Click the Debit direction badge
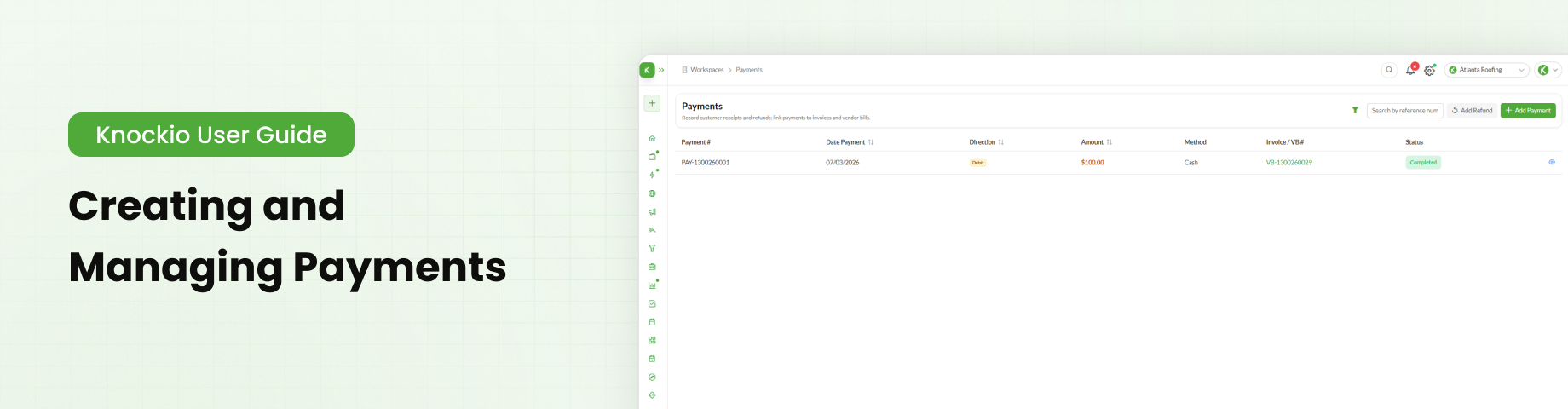Image resolution: width=1568 pixels, height=409 pixels. click(977, 163)
